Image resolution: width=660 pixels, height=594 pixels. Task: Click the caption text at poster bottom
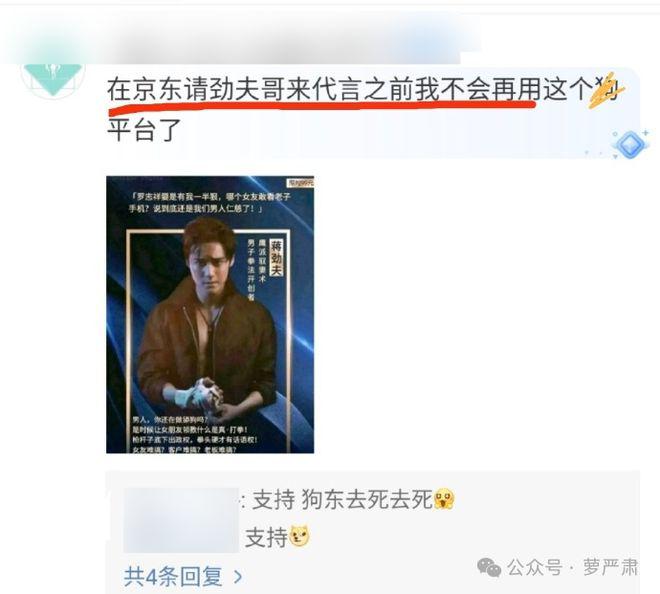(x=195, y=434)
